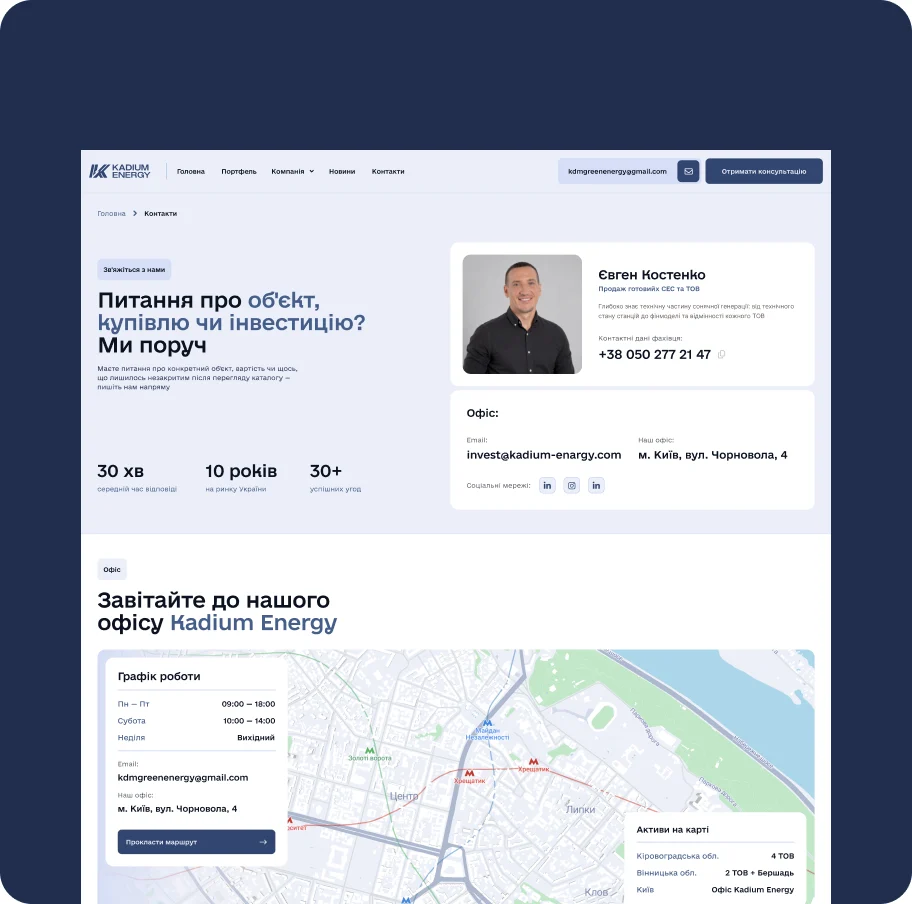Click the phone number +38 050 277 21 47
This screenshot has width=912, height=904.
tap(654, 354)
